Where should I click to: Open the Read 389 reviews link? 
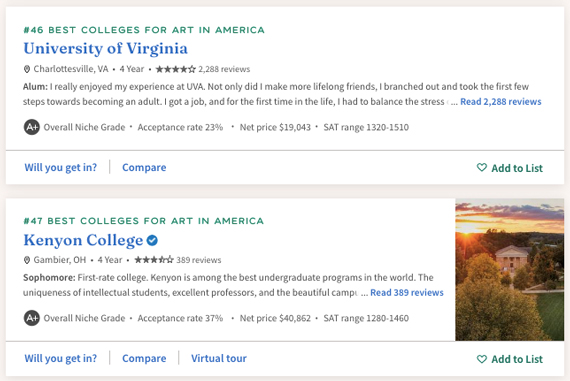coord(407,293)
